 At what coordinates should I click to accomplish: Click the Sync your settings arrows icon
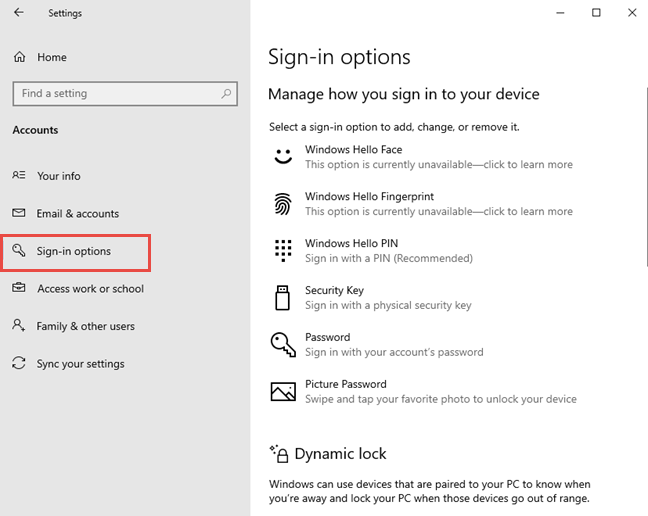[x=19, y=363]
